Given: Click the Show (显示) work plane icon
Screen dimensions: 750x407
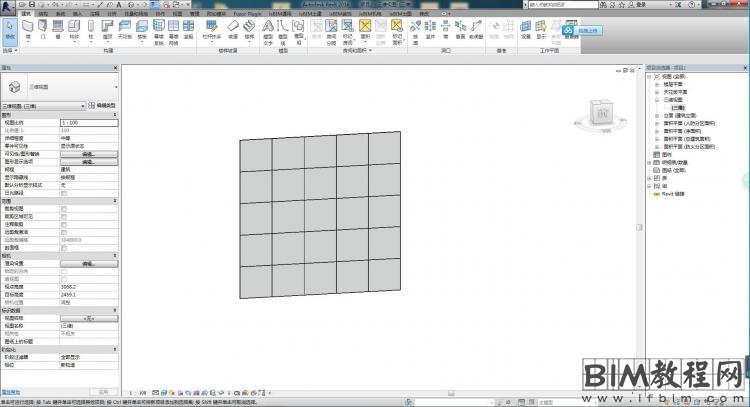Looking at the screenshot, I should [541, 28].
